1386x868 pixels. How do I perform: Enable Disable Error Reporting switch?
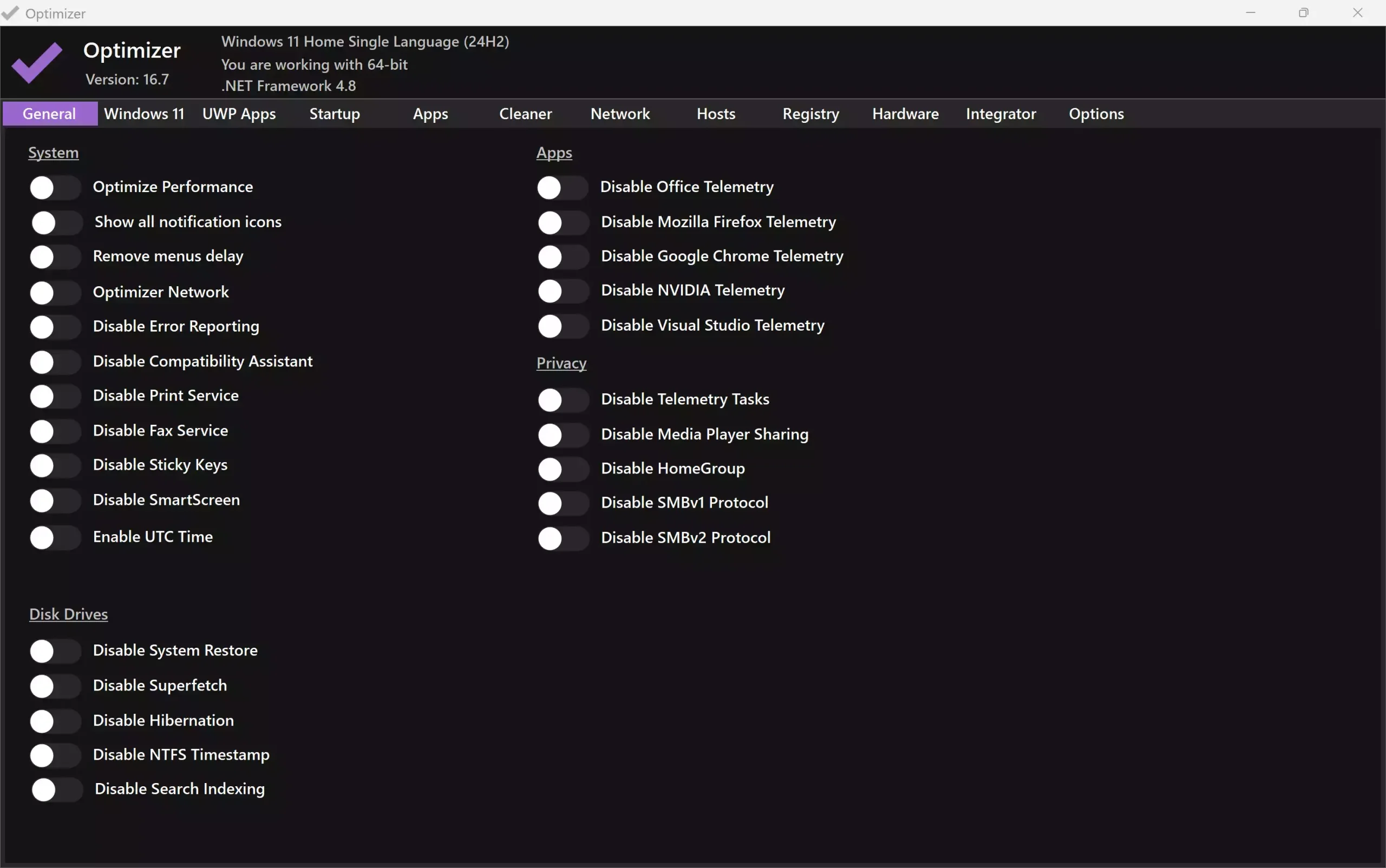pos(55,327)
